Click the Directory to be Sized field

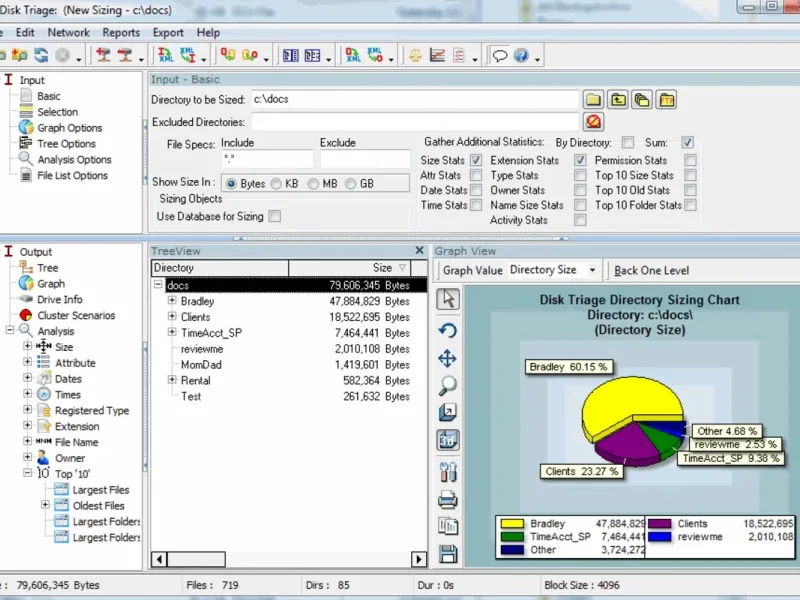tap(414, 99)
